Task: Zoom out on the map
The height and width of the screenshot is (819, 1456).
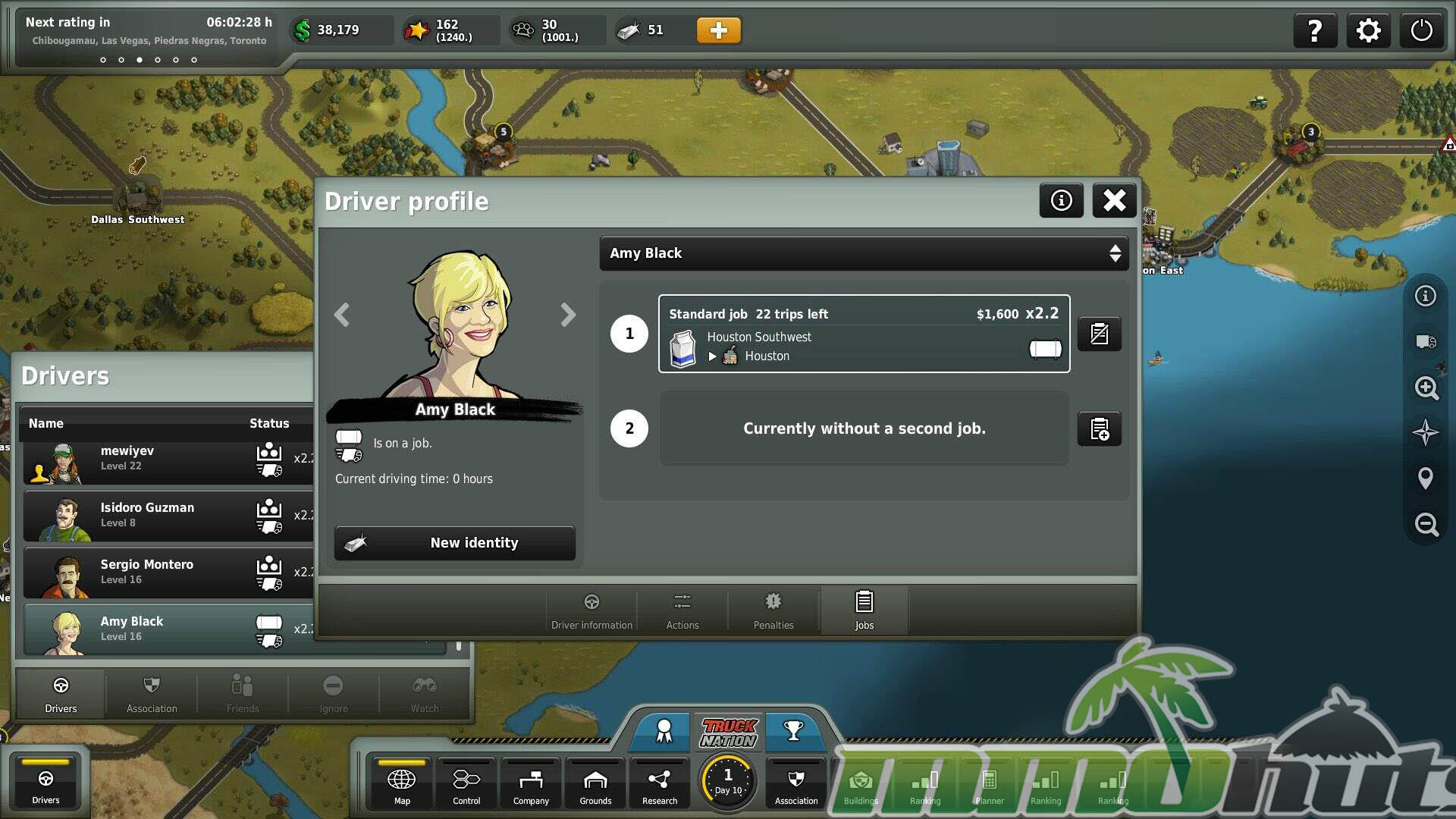Action: (1426, 524)
